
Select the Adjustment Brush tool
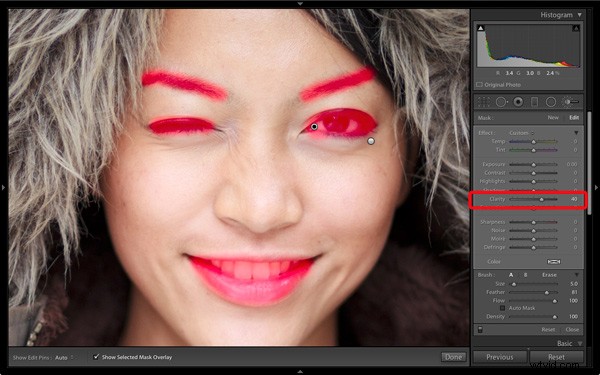coord(571,102)
